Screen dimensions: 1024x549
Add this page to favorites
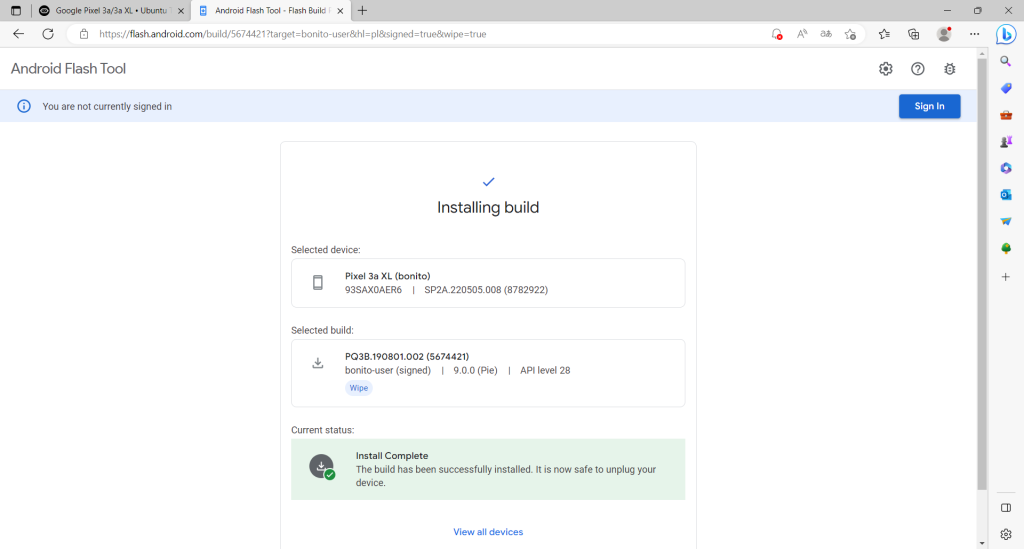(850, 34)
